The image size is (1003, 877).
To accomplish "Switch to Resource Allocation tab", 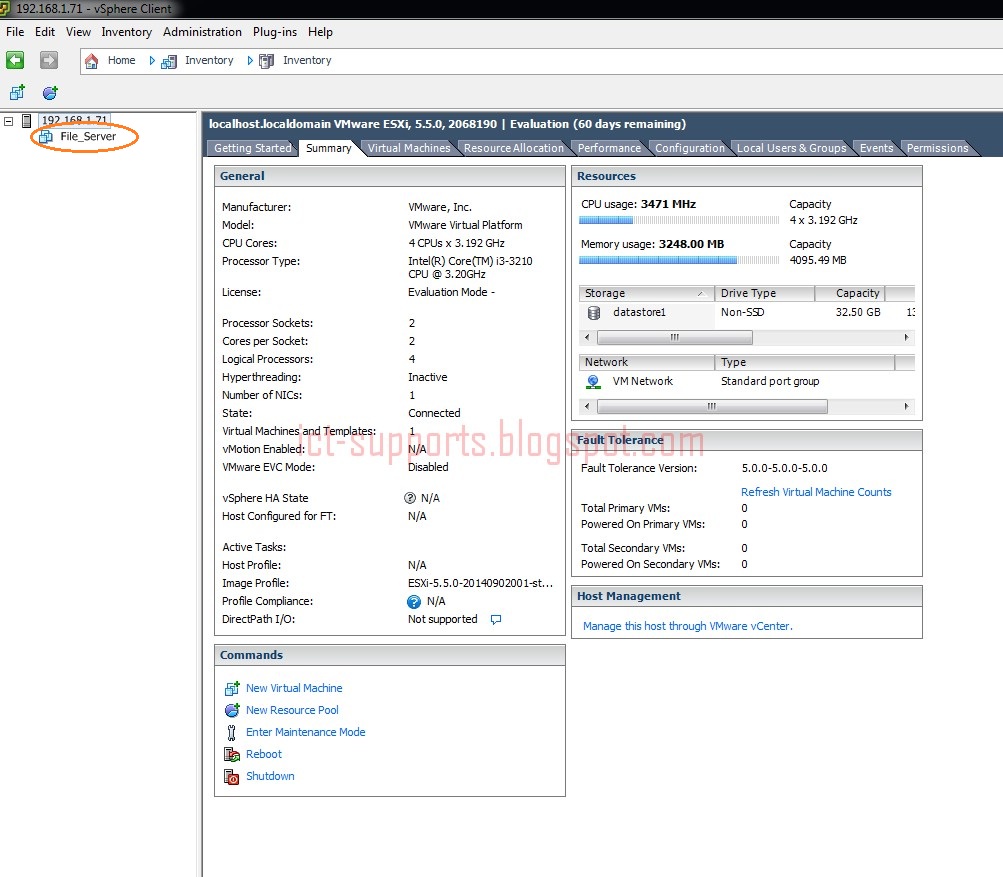I will [514, 148].
